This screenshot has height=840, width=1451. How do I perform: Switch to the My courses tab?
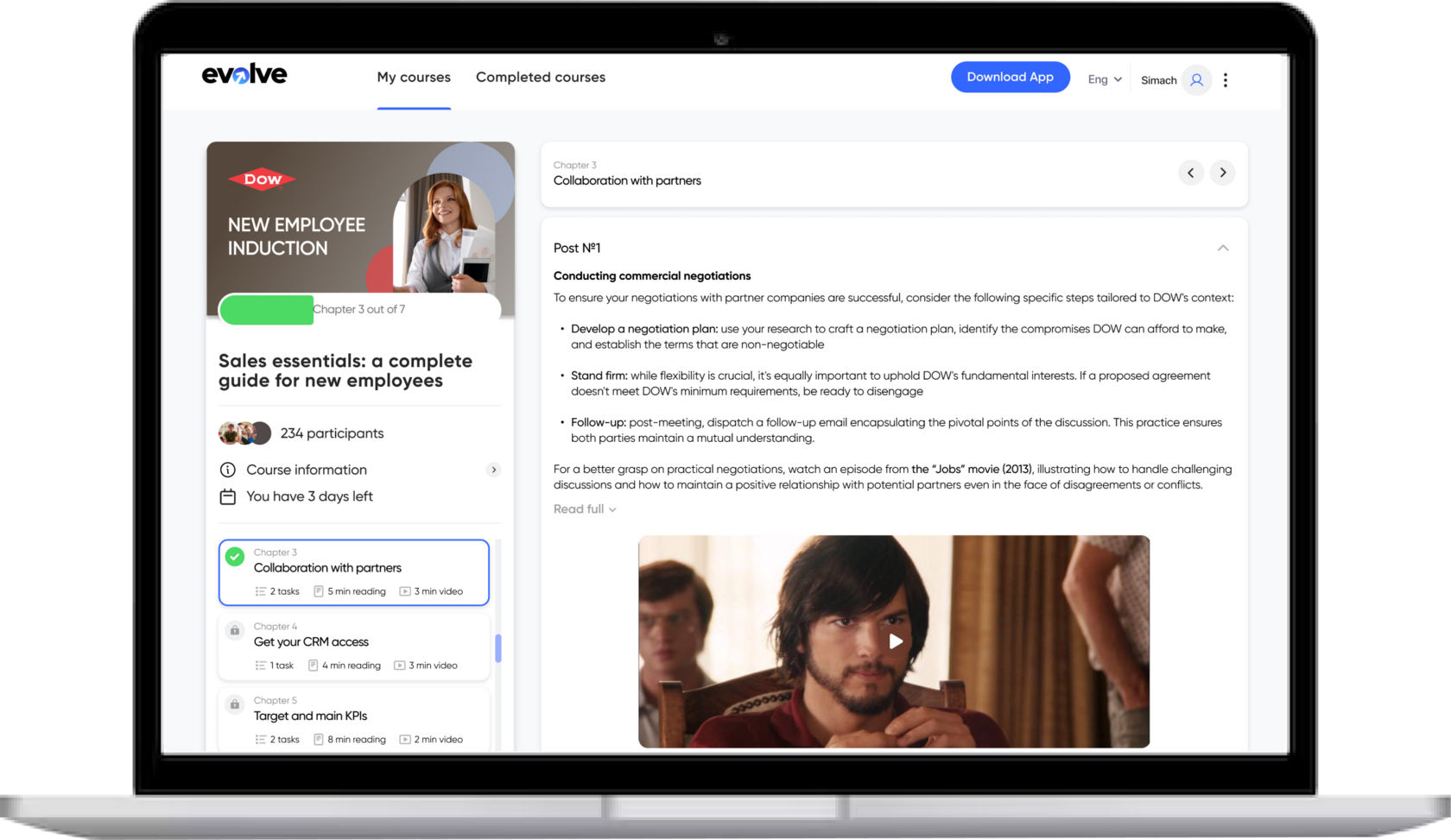pos(414,77)
